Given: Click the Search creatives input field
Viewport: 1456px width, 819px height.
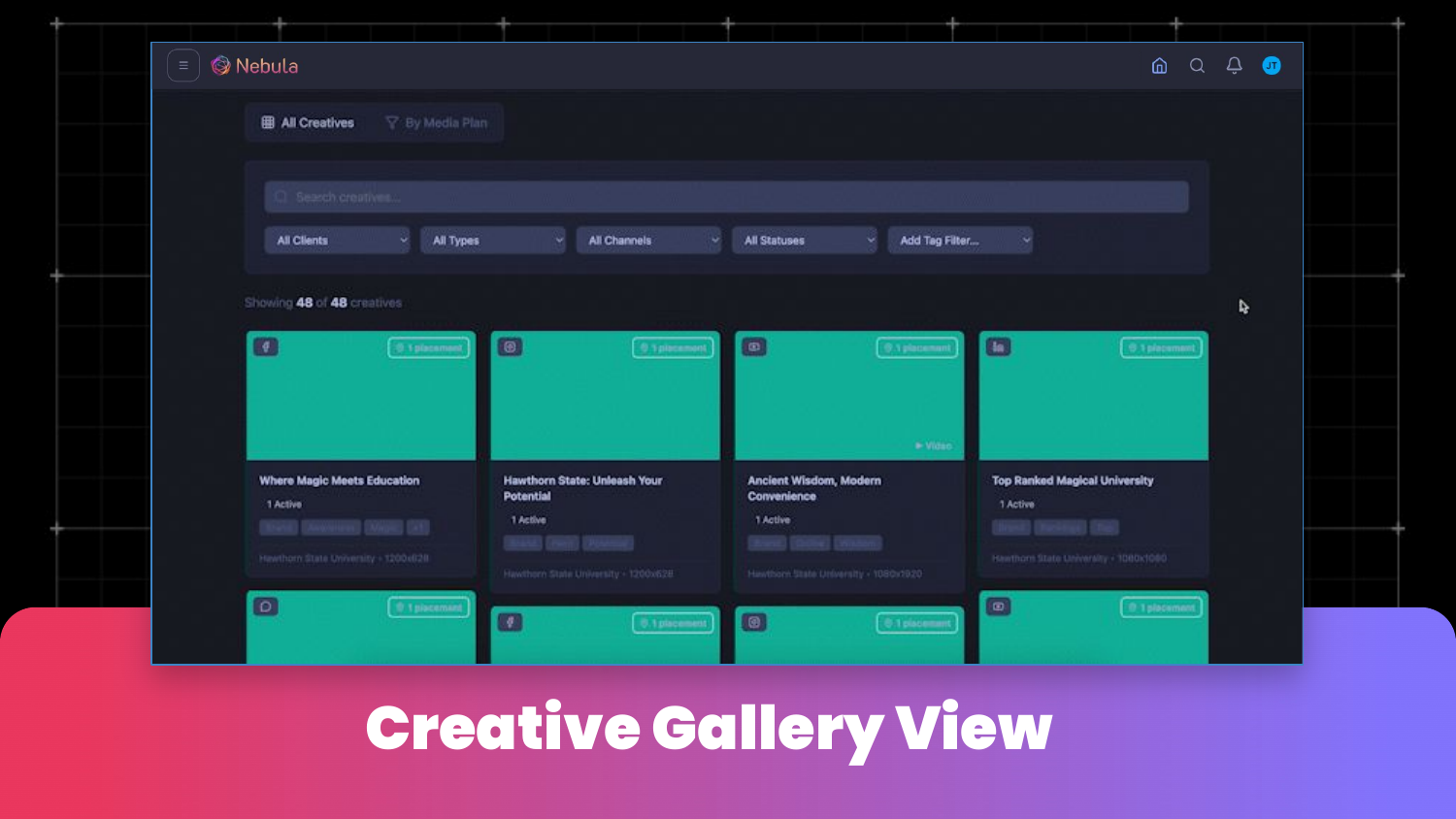Looking at the screenshot, I should pyautogui.click(x=726, y=197).
